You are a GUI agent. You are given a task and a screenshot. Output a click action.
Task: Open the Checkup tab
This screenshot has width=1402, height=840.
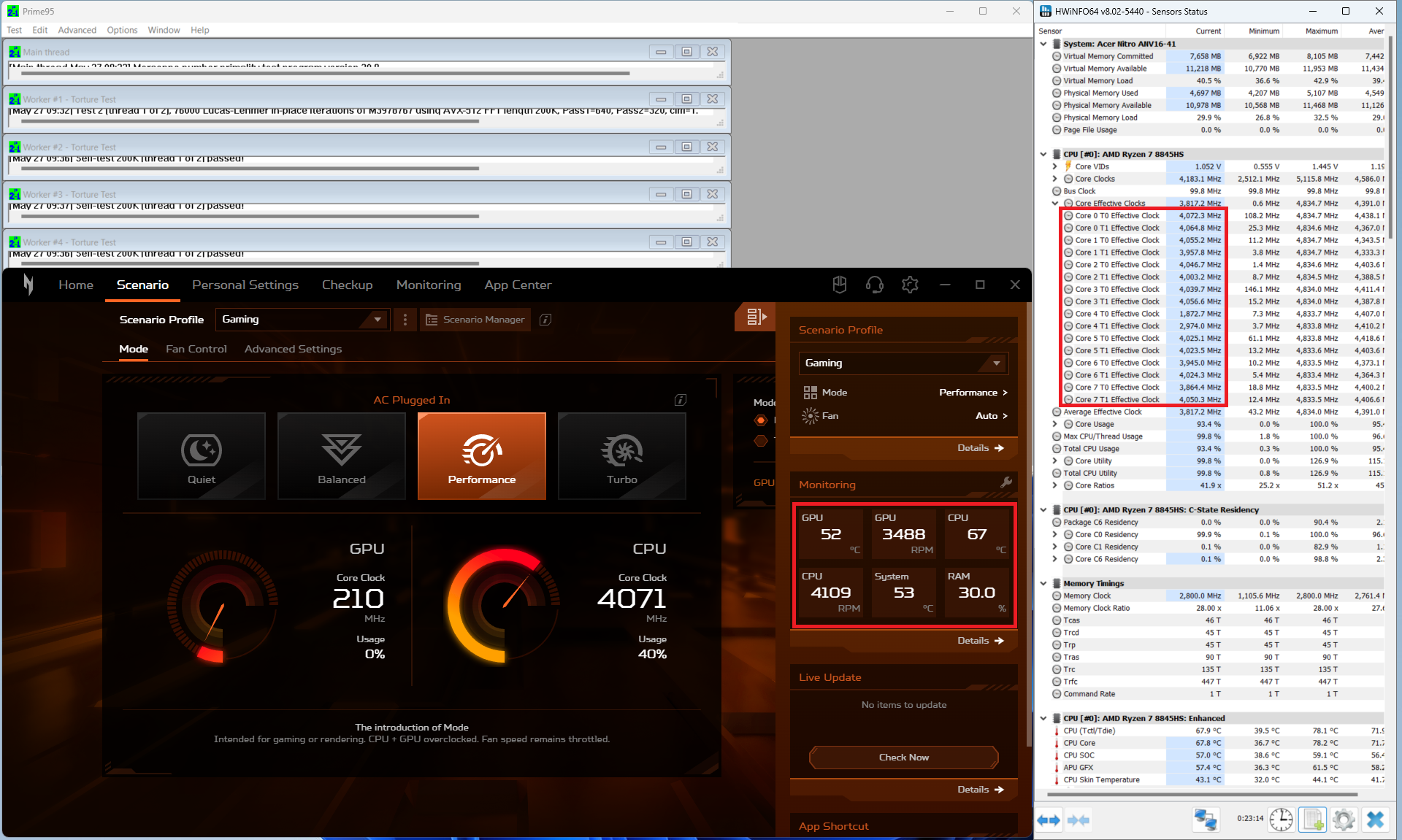[x=348, y=285]
